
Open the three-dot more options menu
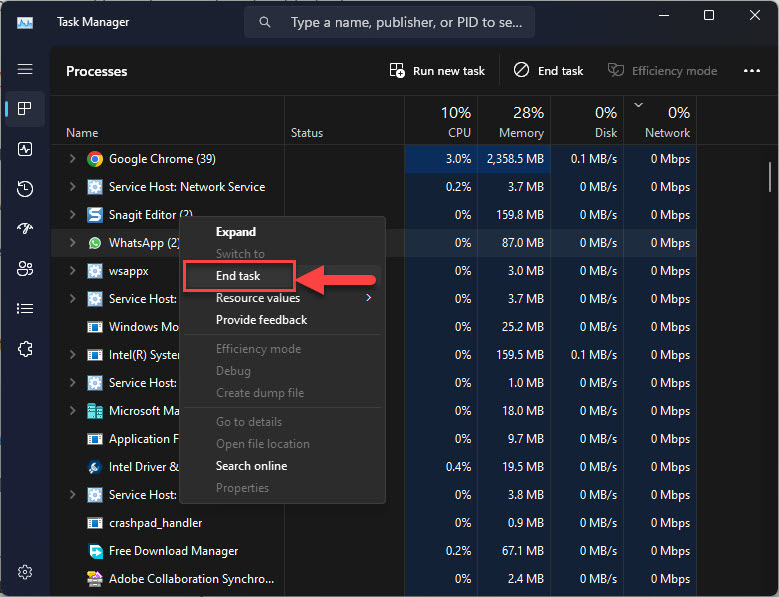point(752,71)
